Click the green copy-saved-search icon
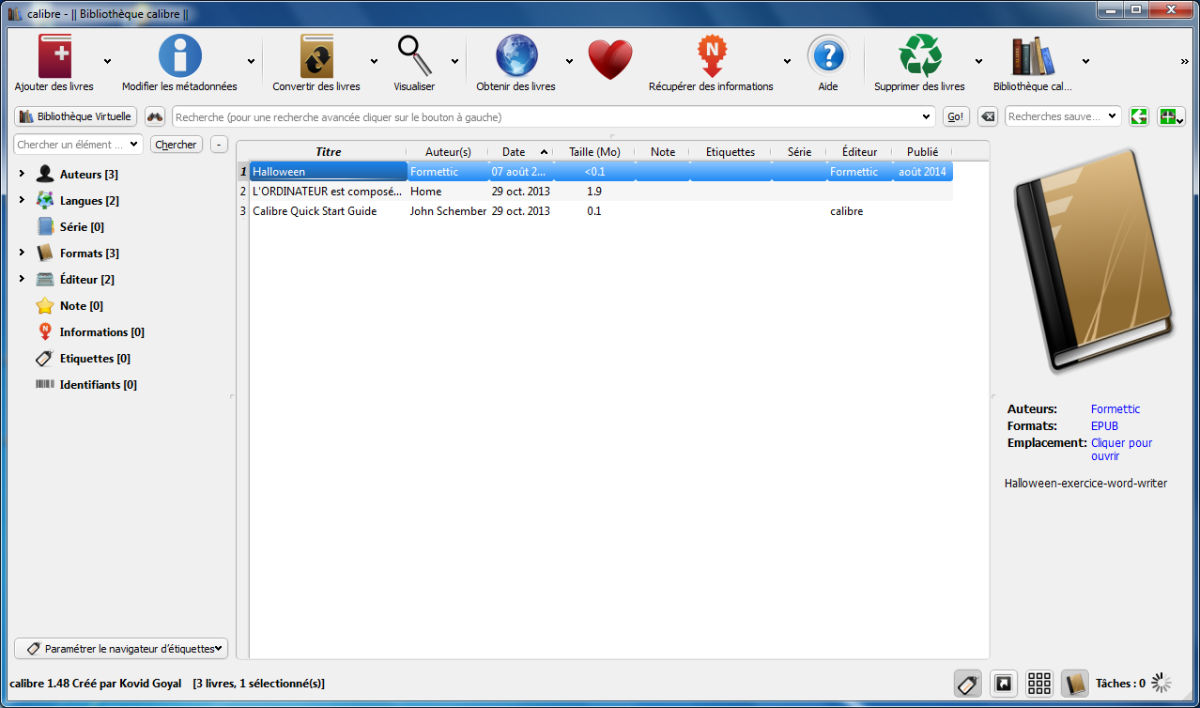1200x708 pixels. [x=1139, y=116]
